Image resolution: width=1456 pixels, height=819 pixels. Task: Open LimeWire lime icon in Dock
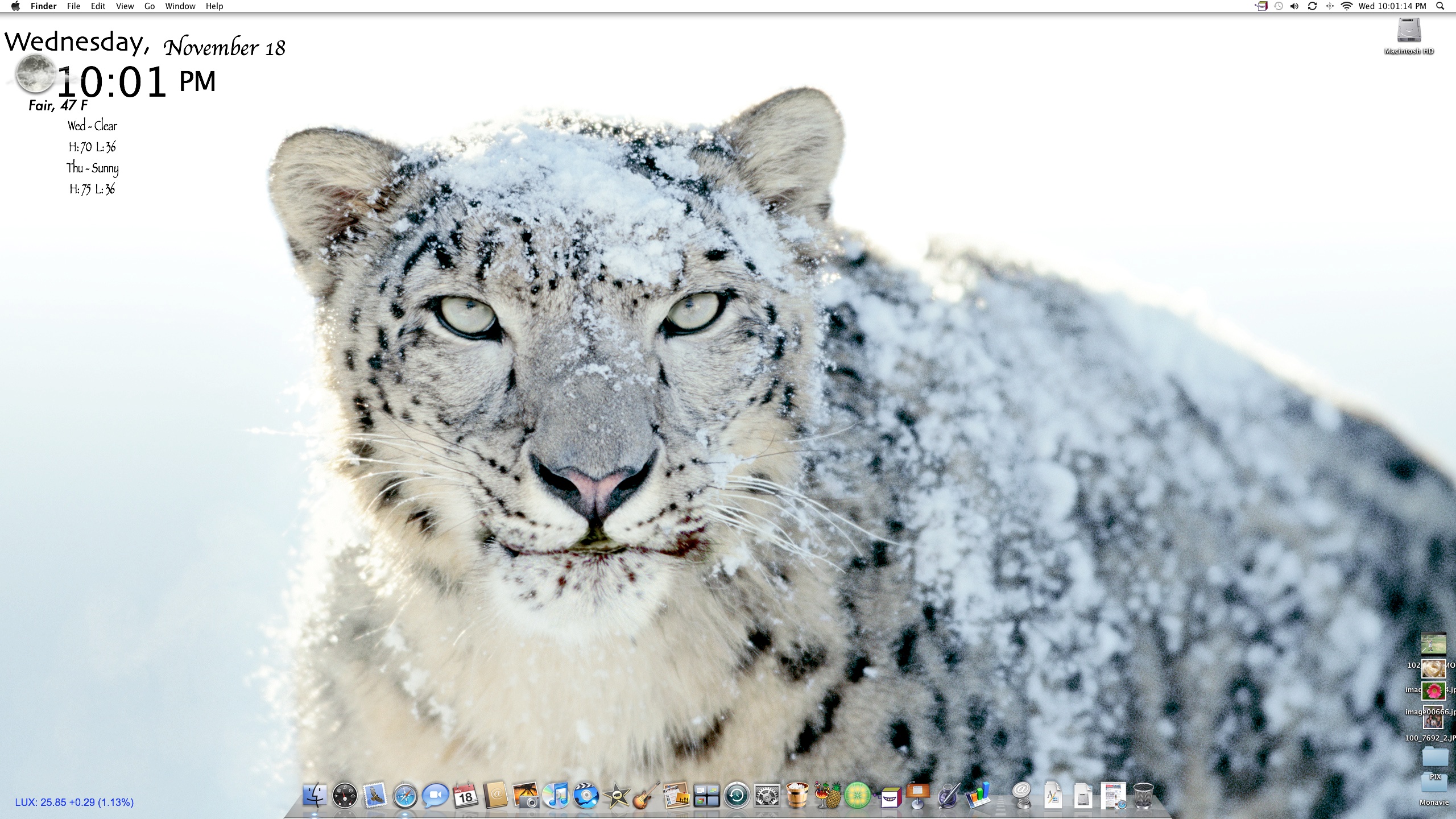tap(858, 795)
